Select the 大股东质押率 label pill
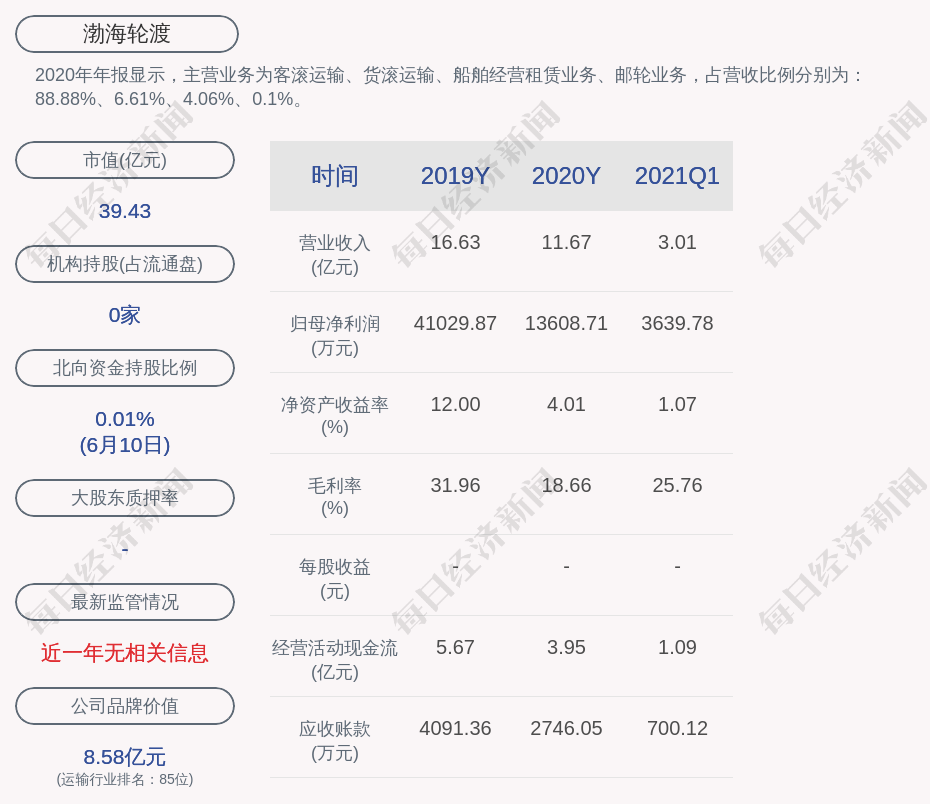 click(125, 498)
